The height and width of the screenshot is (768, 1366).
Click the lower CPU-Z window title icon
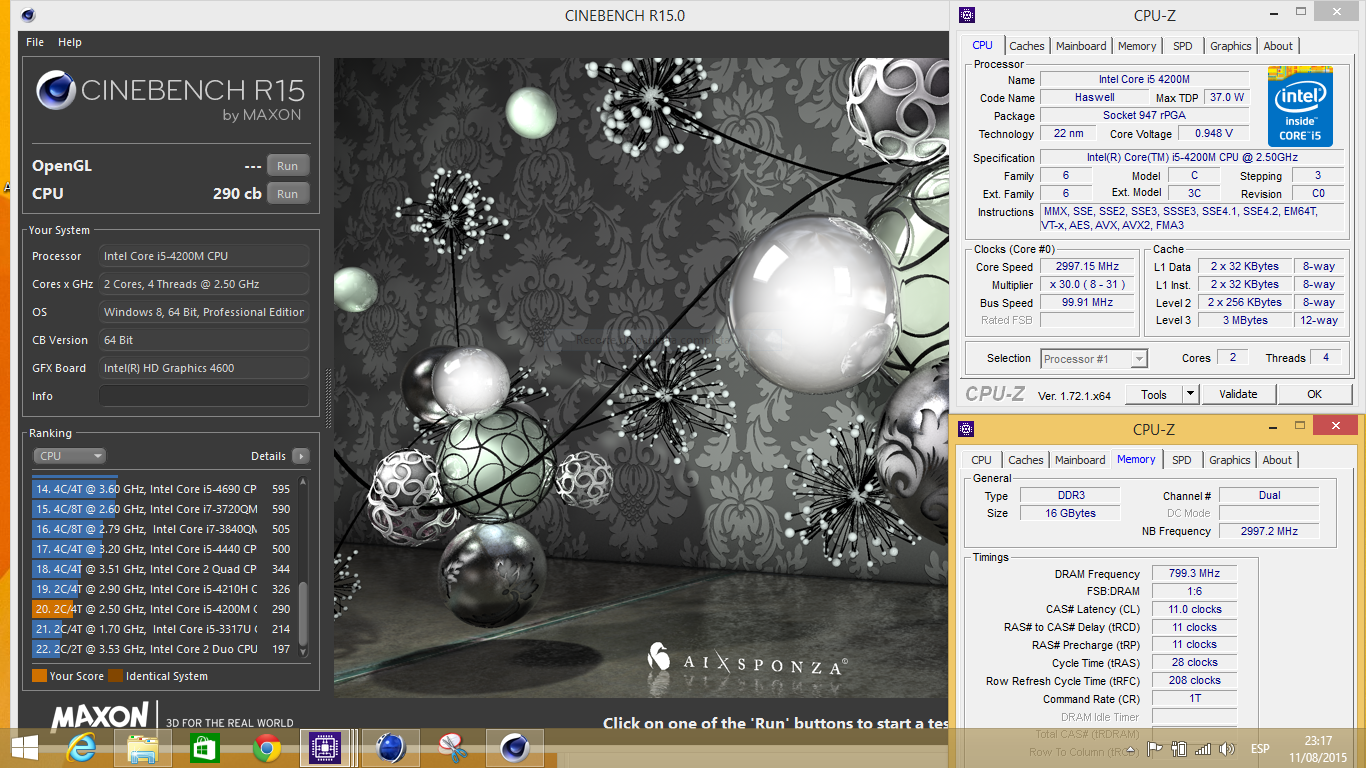pos(966,429)
